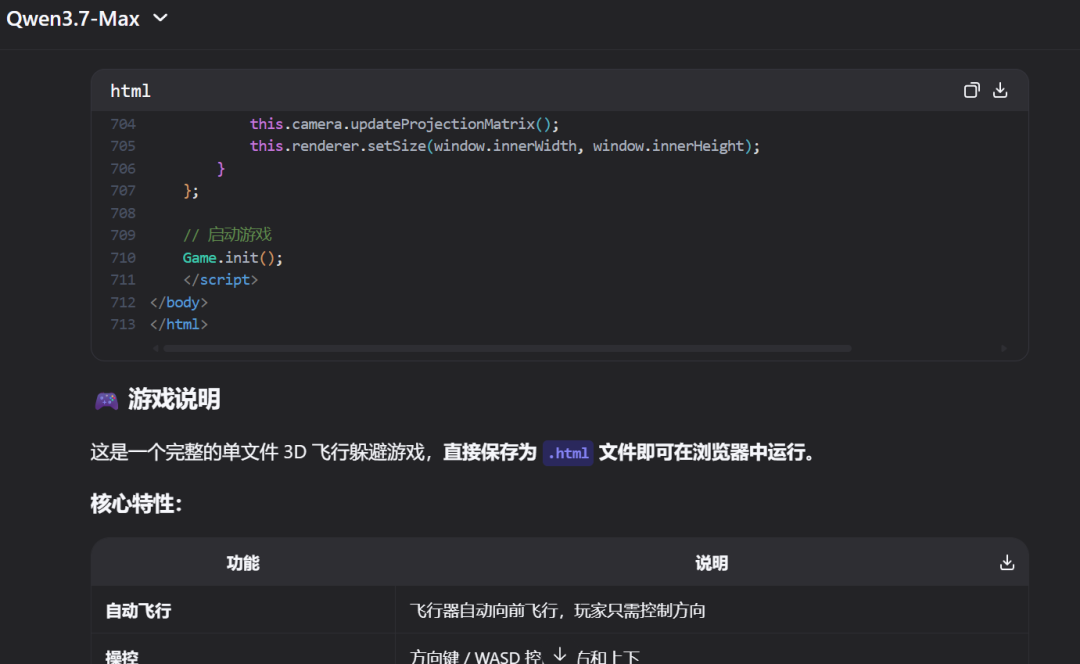Click the '</script>' closing tag line
This screenshot has height=664, width=1080.
[220, 280]
